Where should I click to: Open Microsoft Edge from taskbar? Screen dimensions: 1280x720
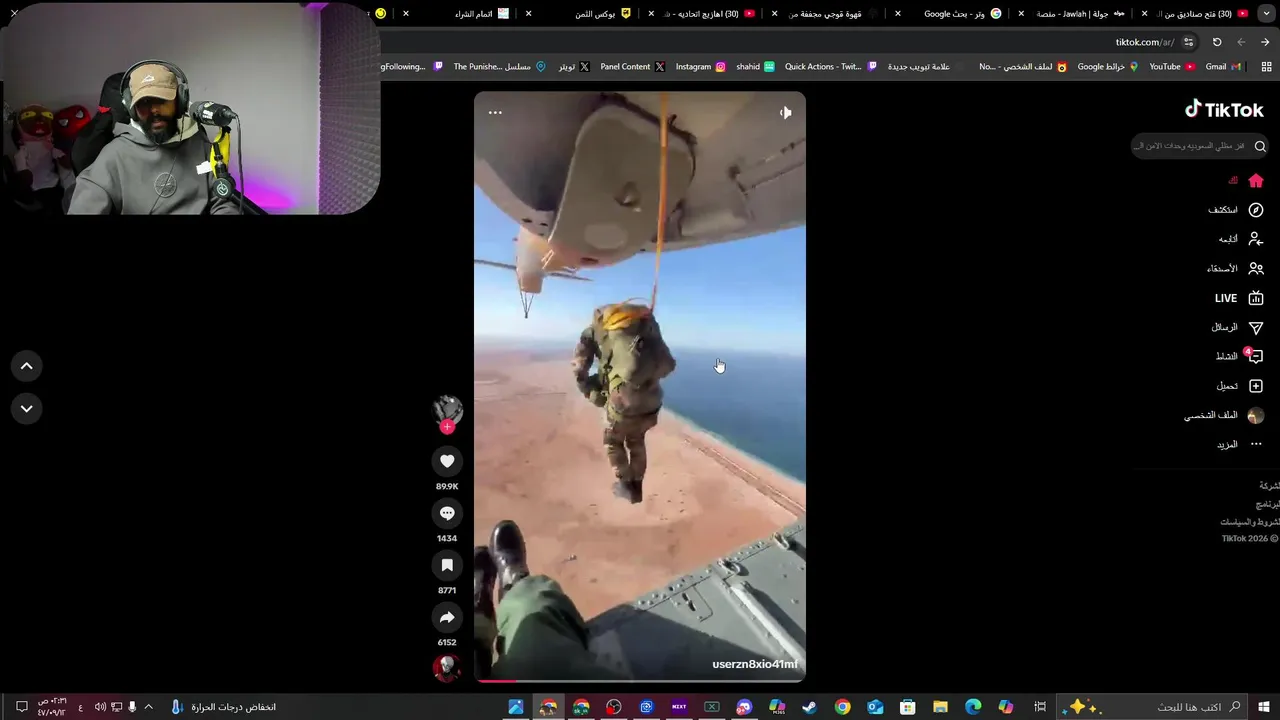(x=973, y=707)
